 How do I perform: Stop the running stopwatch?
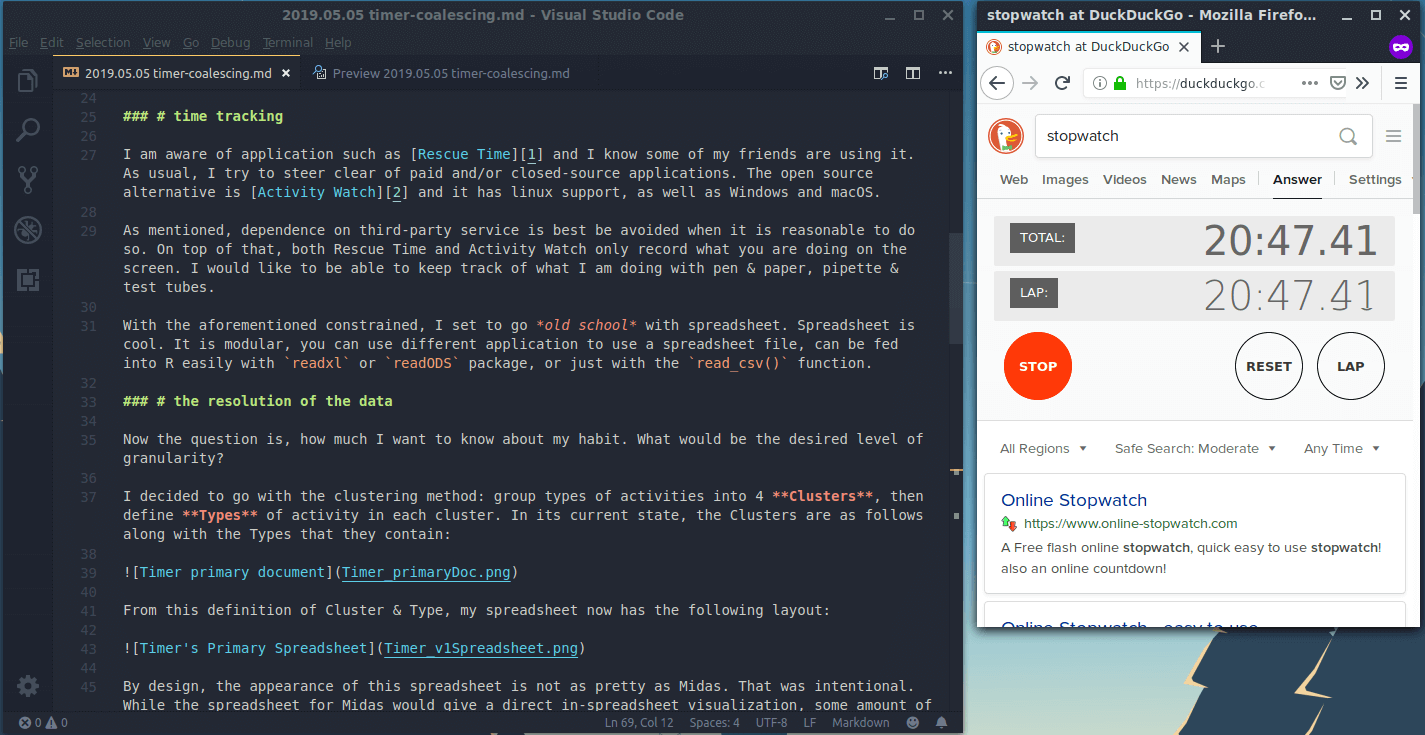pyautogui.click(x=1037, y=366)
